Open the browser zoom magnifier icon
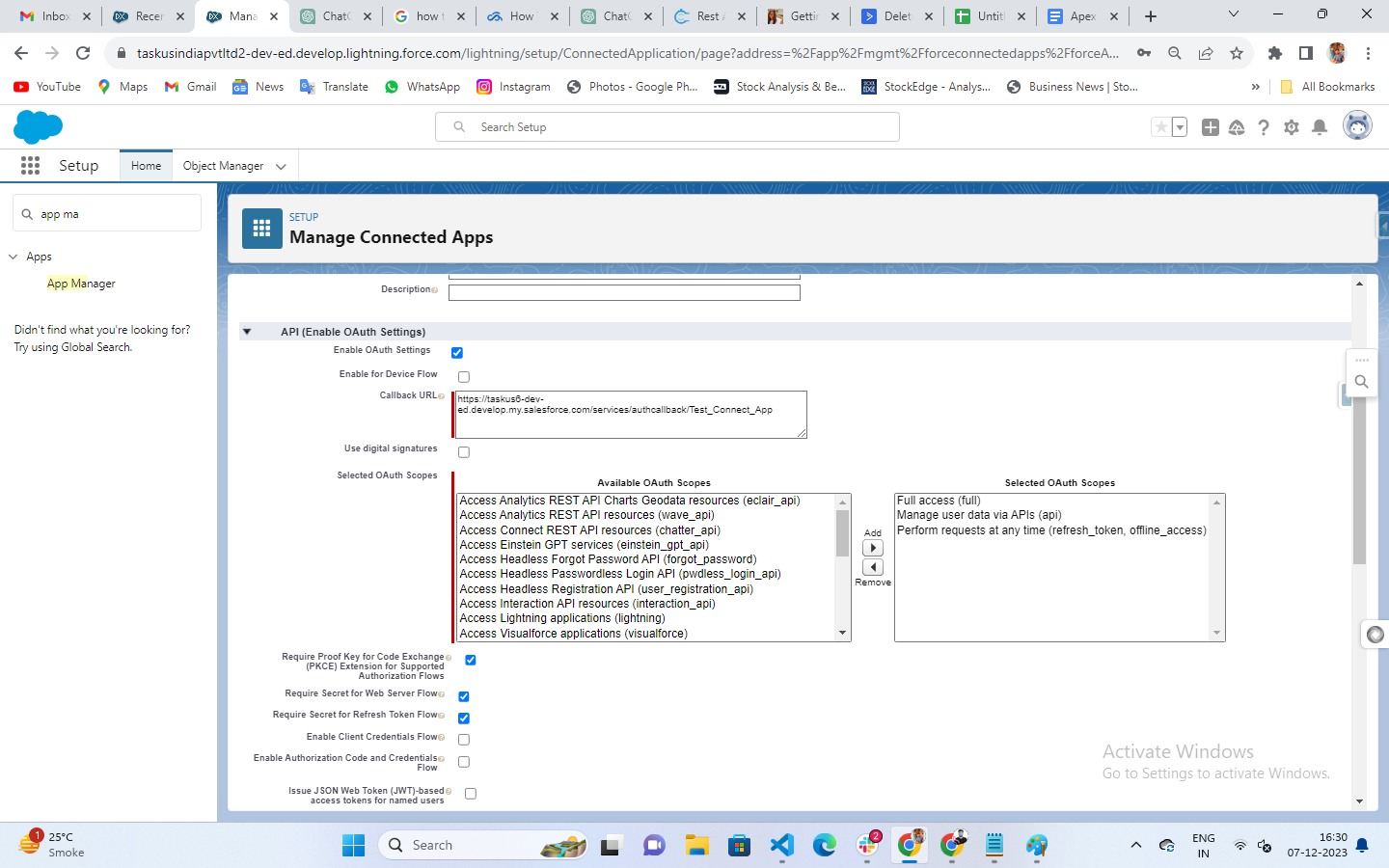The width and height of the screenshot is (1389, 868). tap(1175, 53)
